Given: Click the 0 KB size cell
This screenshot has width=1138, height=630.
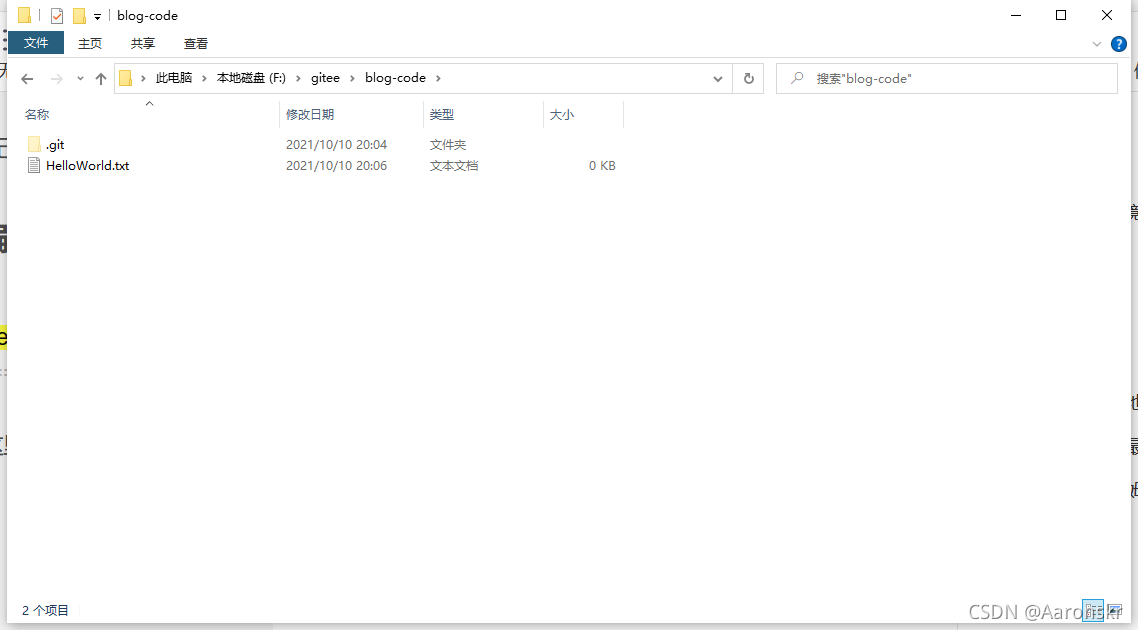Looking at the screenshot, I should [602, 165].
